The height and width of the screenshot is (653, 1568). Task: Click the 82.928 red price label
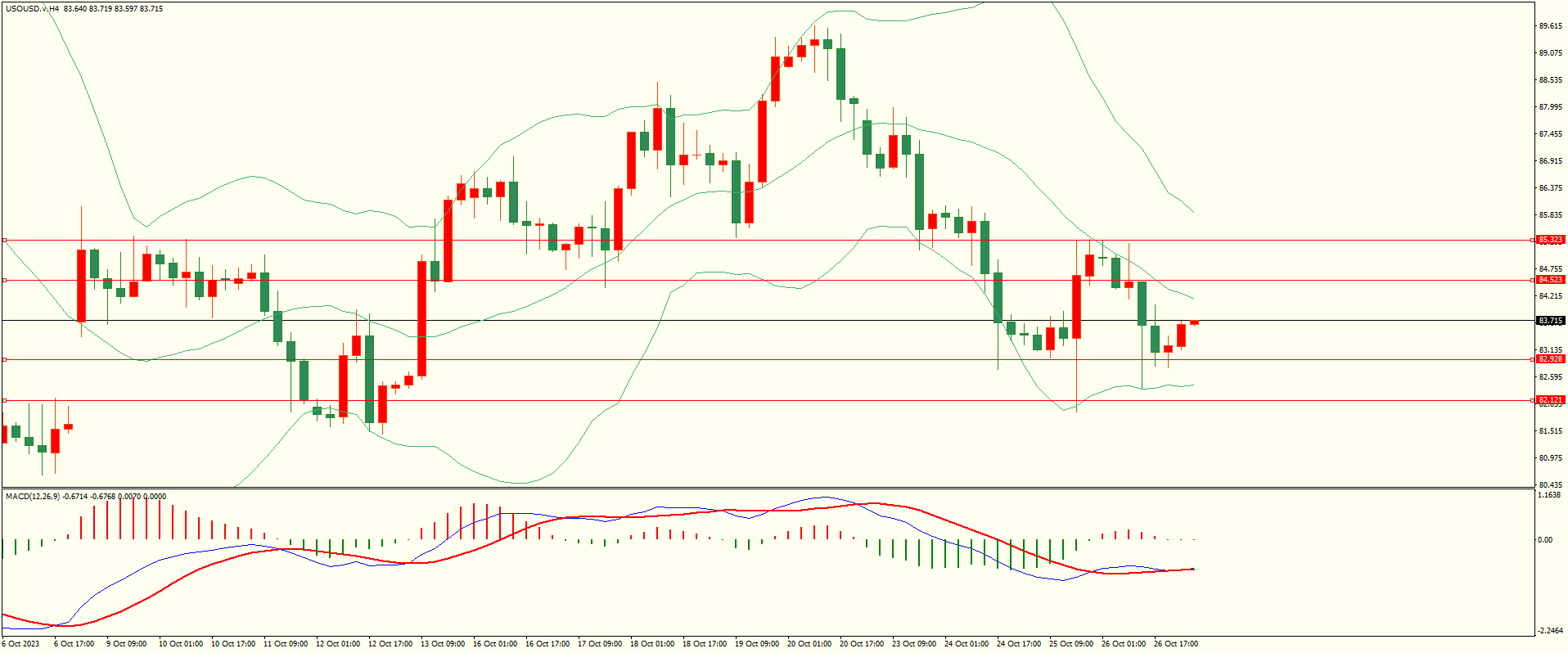1550,359
